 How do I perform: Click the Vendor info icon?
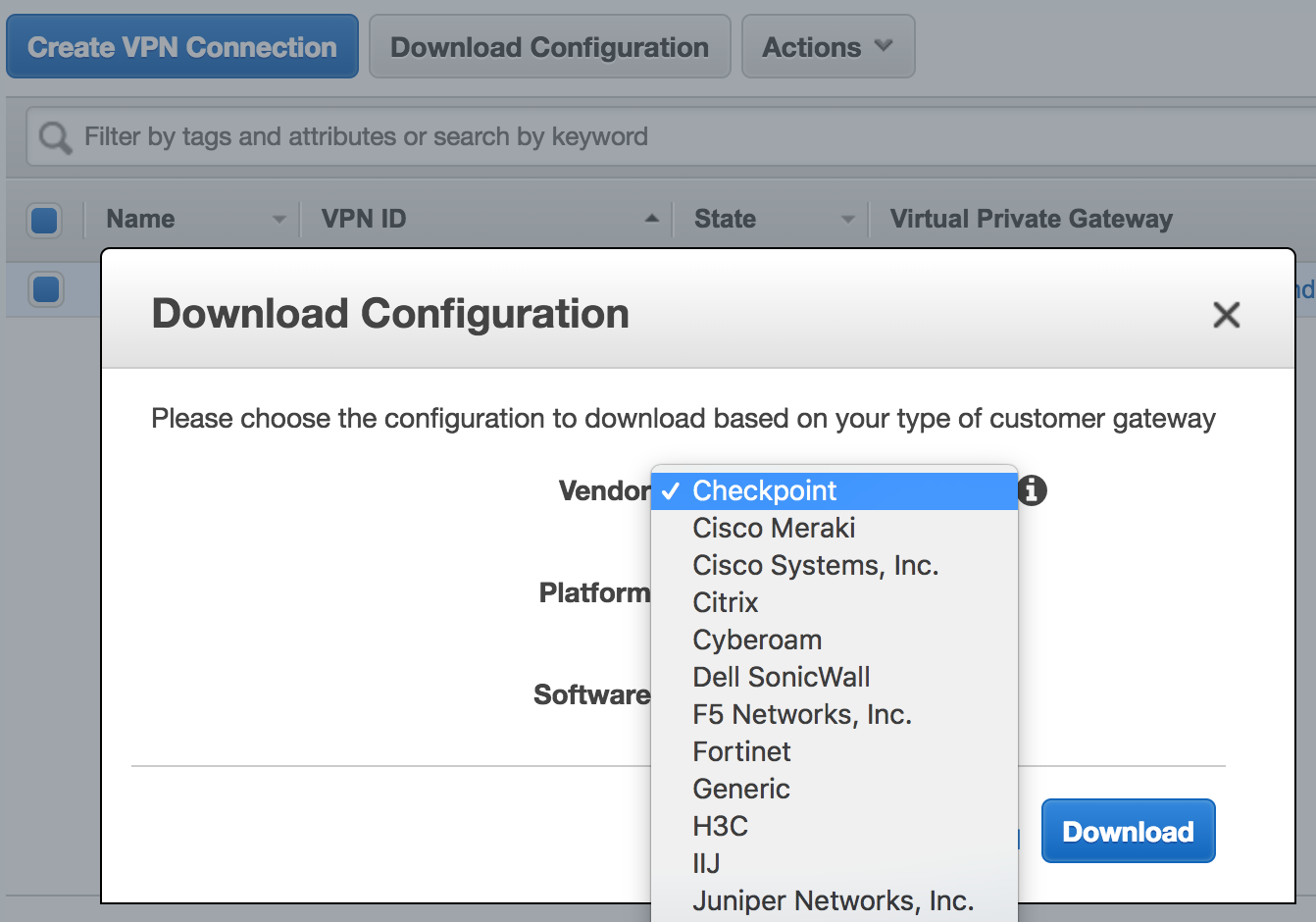[1032, 490]
